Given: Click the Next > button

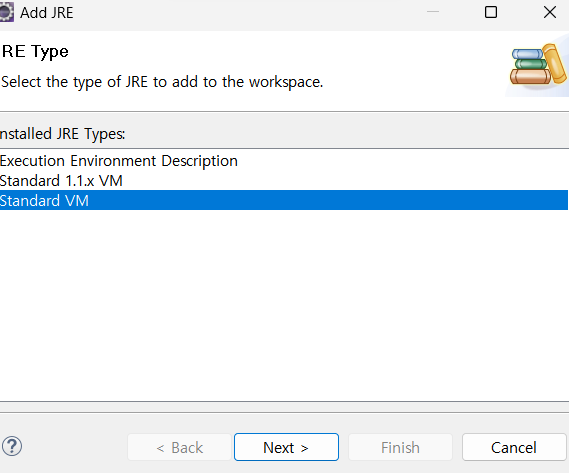Looking at the screenshot, I should [286, 447].
